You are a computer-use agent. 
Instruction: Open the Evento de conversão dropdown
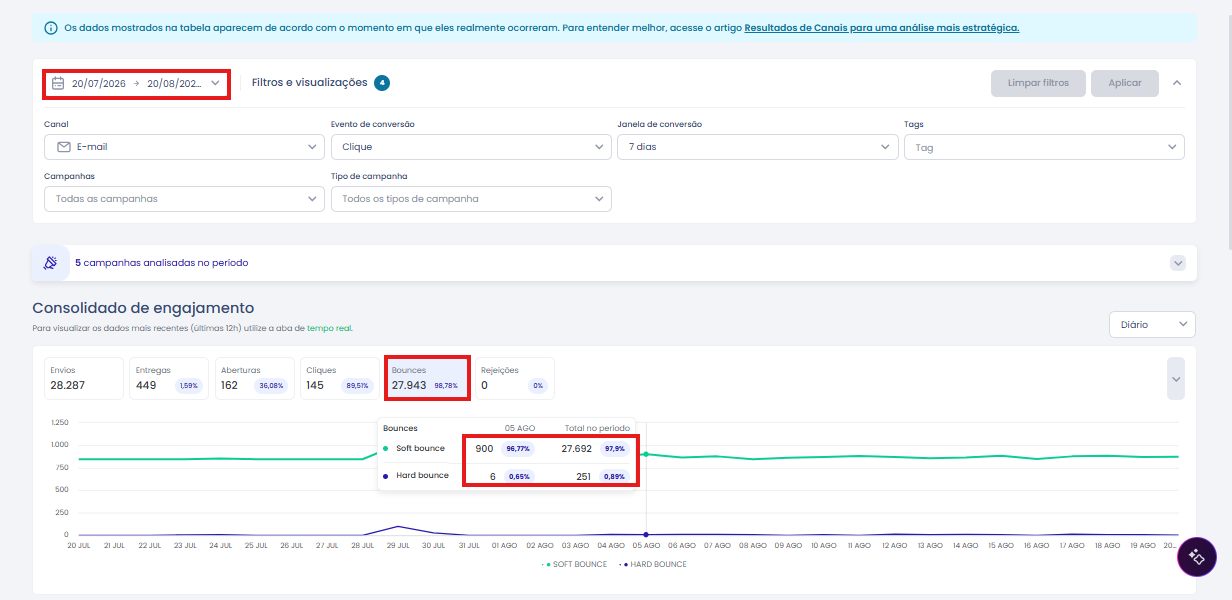[471, 147]
